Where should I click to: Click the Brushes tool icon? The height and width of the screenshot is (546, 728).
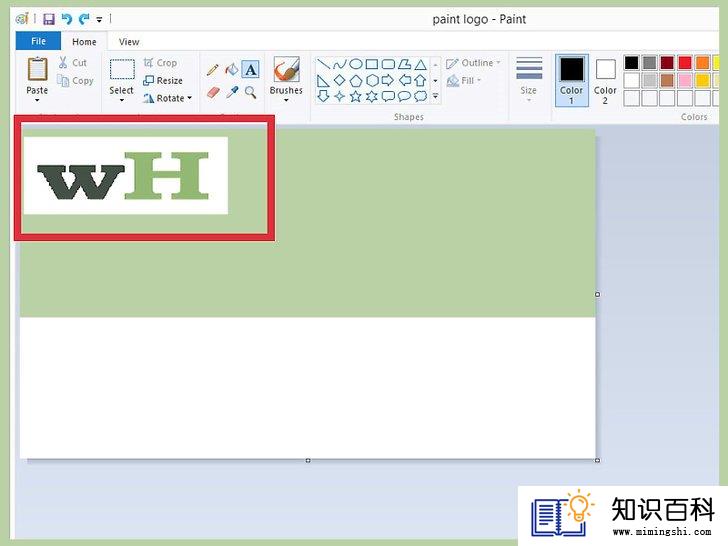tap(286, 69)
